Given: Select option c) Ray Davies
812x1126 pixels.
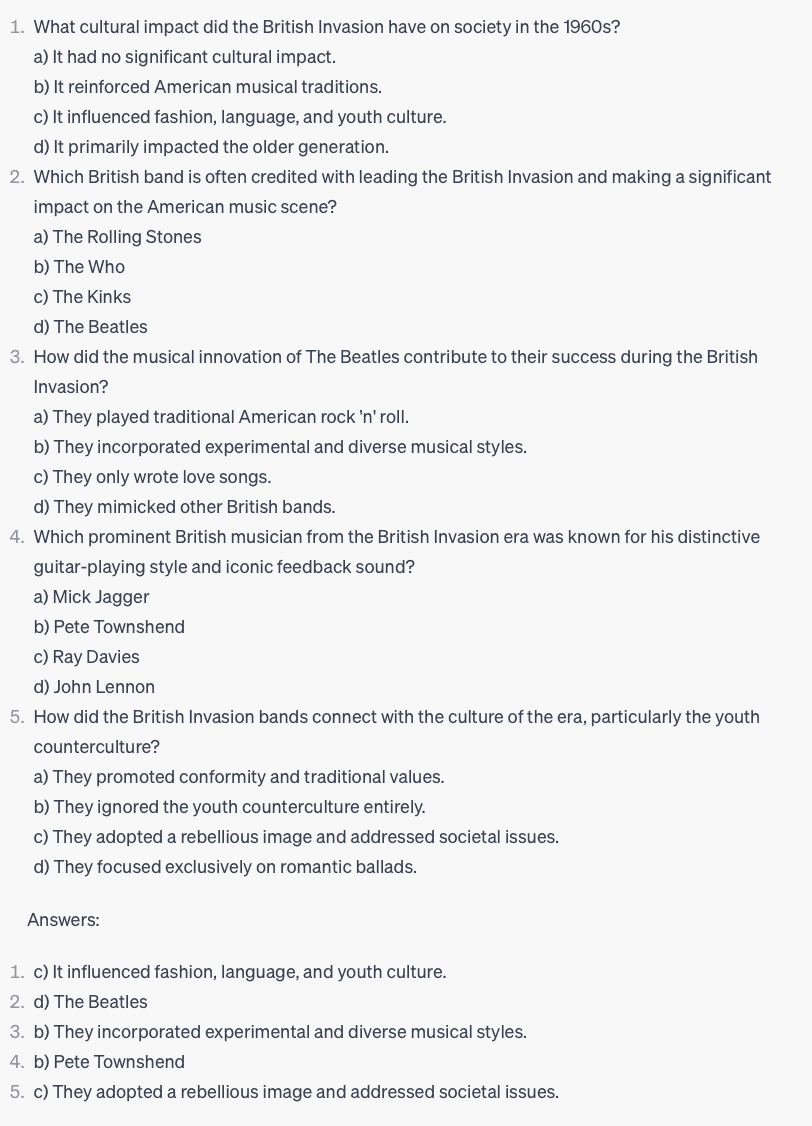Looking at the screenshot, I should tap(86, 658).
